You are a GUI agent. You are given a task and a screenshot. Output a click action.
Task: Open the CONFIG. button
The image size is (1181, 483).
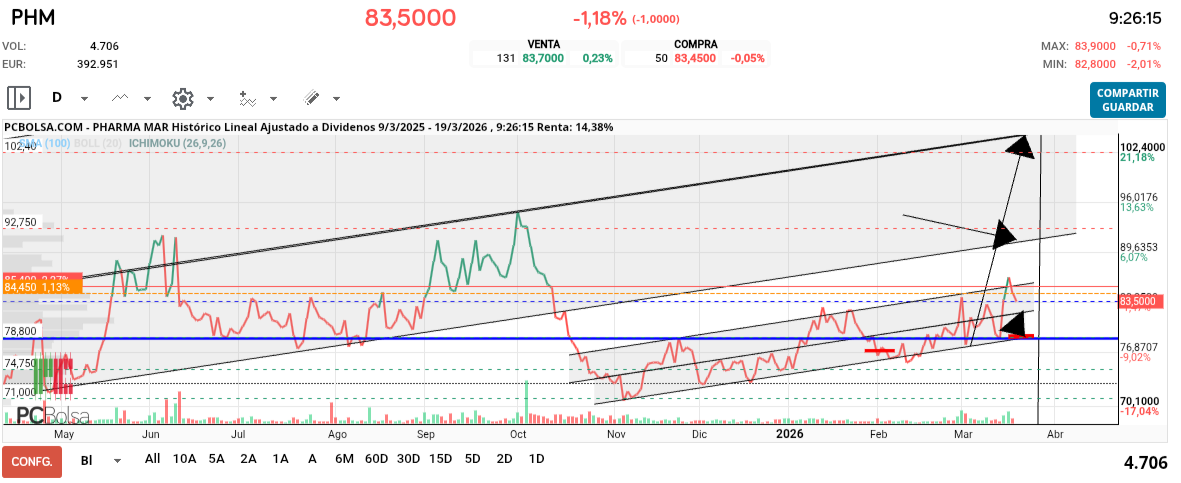pyautogui.click(x=32, y=461)
